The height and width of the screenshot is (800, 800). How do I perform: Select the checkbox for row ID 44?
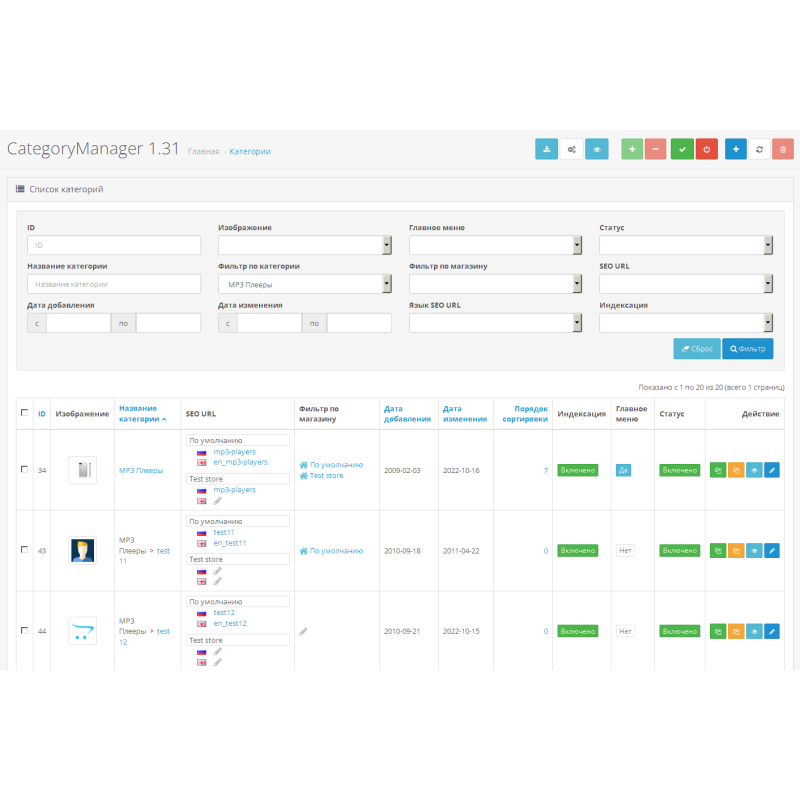(24, 631)
